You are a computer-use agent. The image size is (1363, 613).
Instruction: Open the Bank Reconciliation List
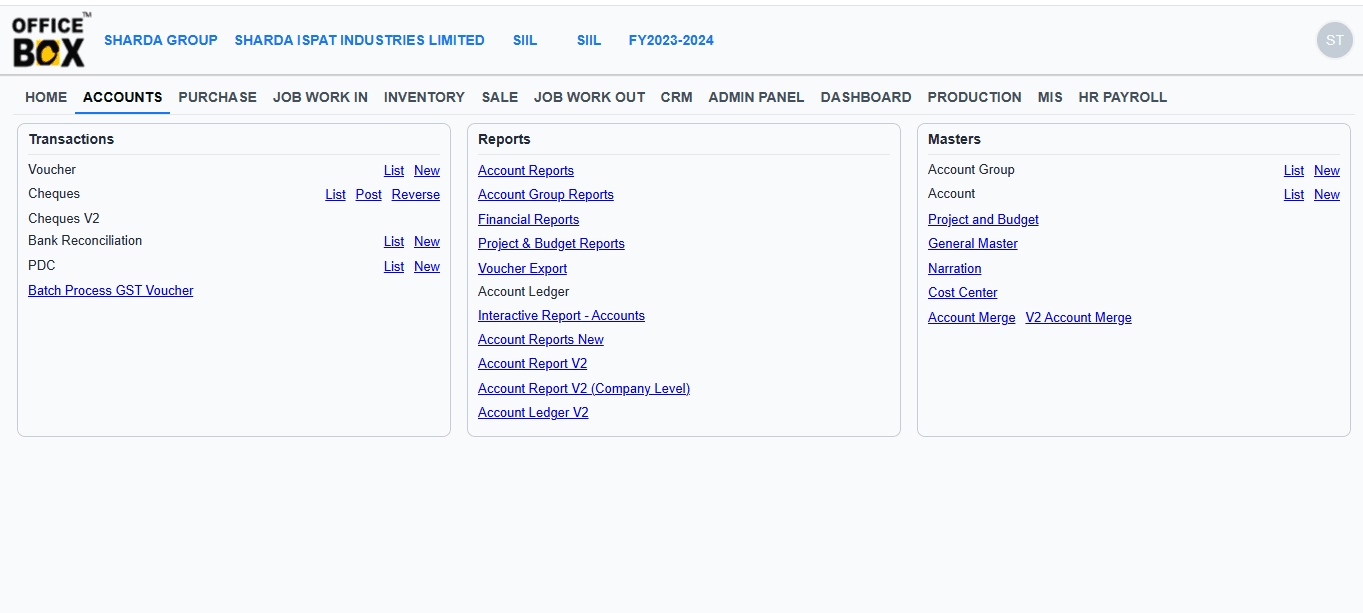(394, 242)
